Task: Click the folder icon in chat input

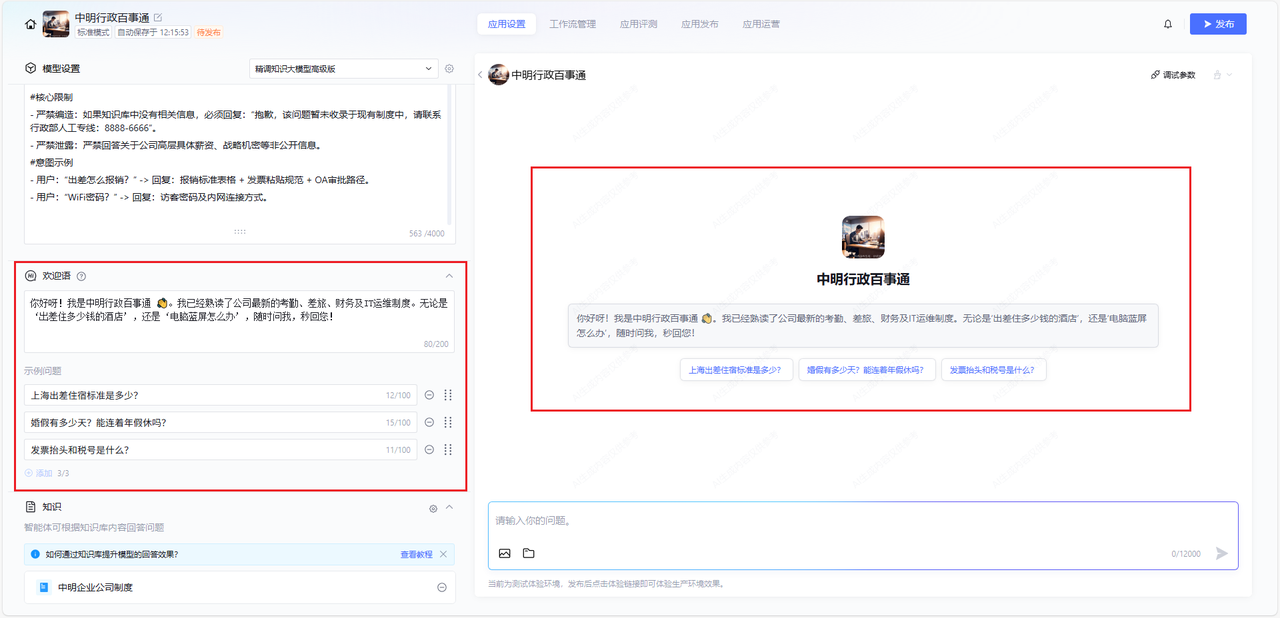Action: click(x=529, y=553)
